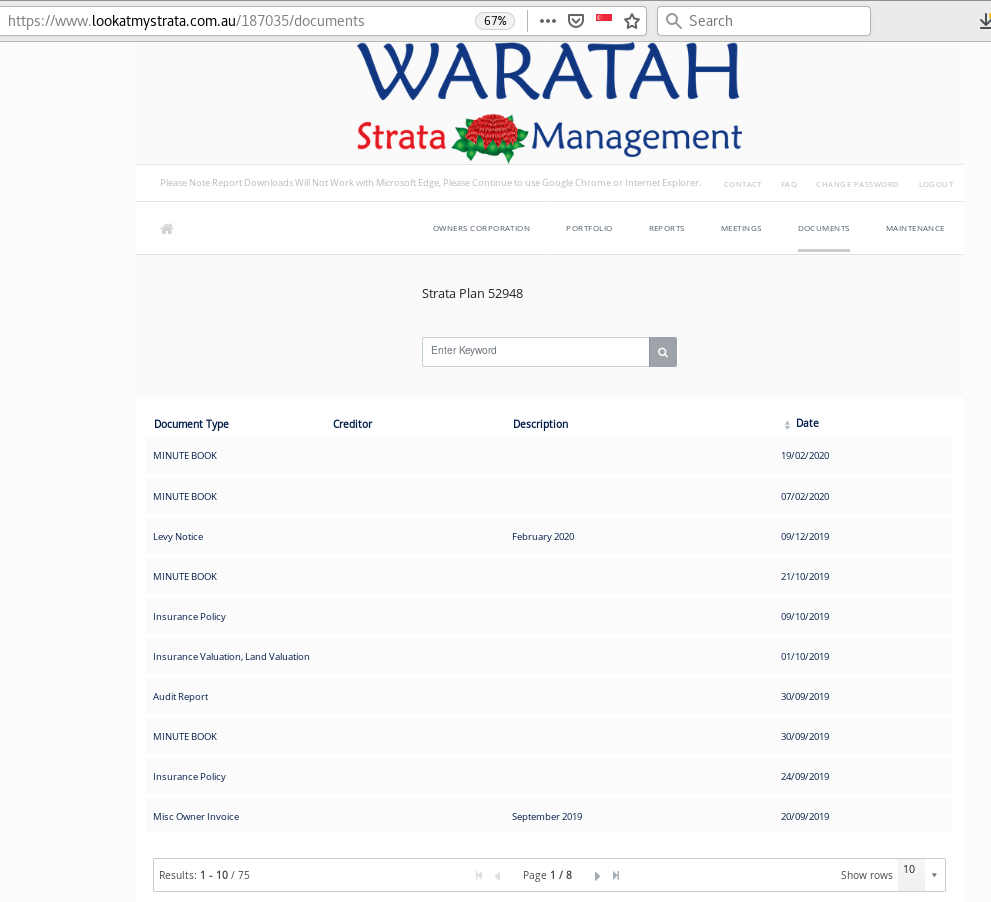Open the Maintenance menu

915,228
